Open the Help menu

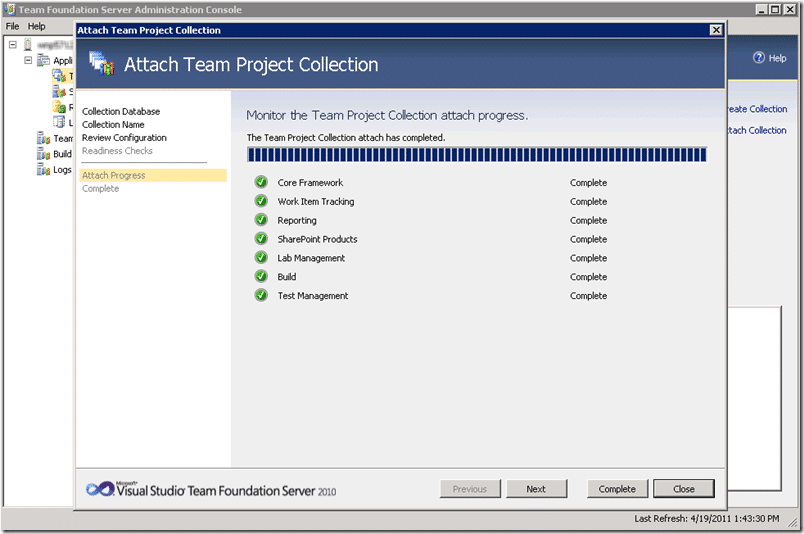point(36,26)
